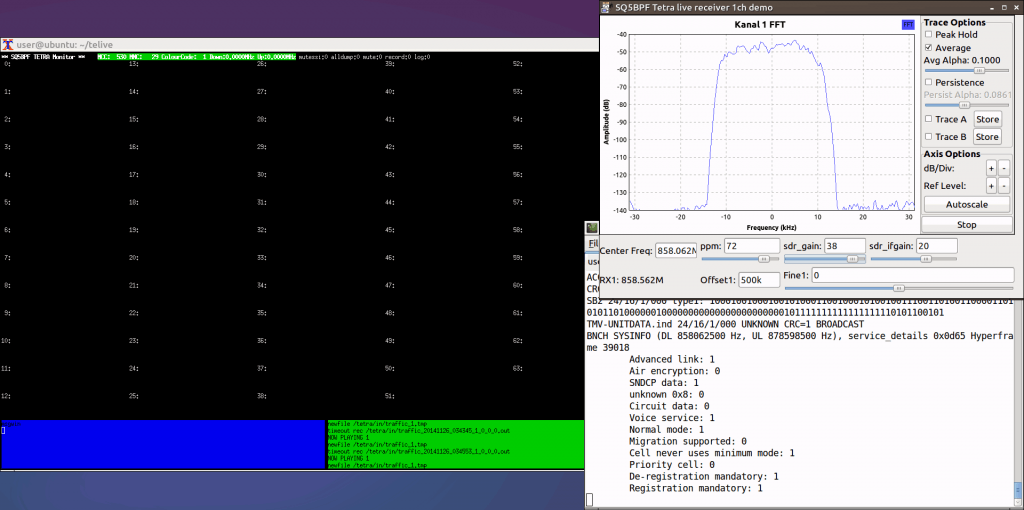Screen dimensions: 1024x510
Task: Click the Offset1 input field
Action: click(x=759, y=280)
